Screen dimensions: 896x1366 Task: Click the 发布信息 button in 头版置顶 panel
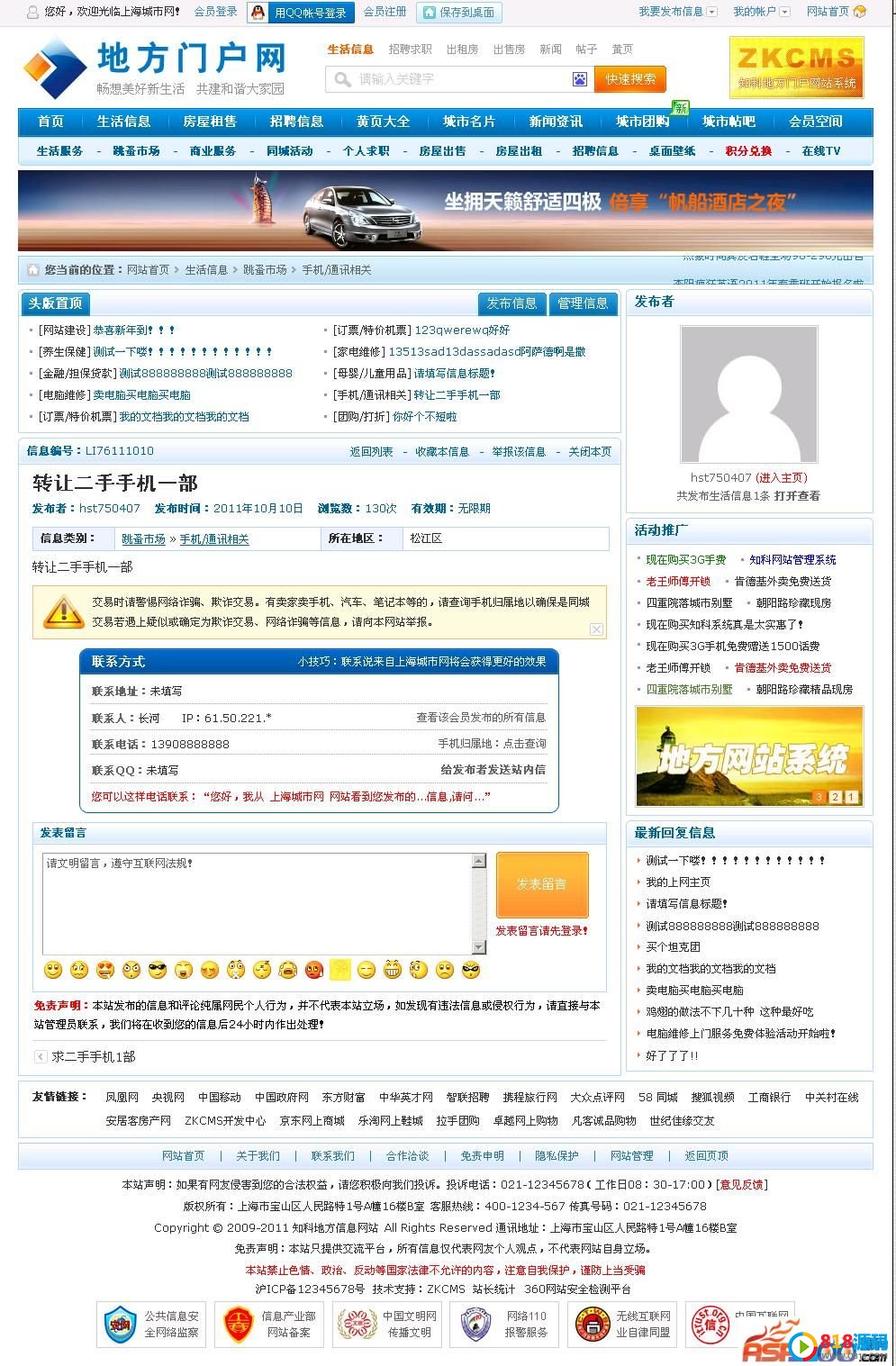coord(511,303)
